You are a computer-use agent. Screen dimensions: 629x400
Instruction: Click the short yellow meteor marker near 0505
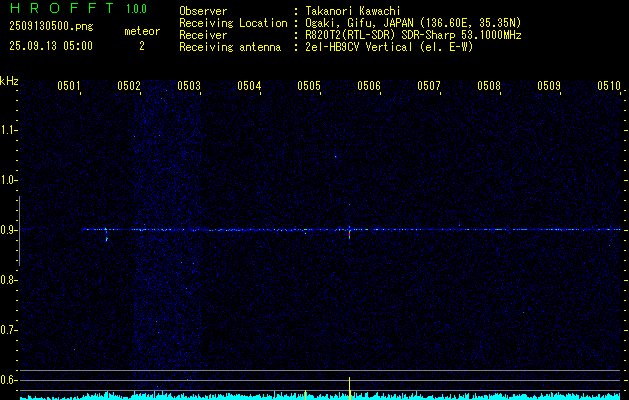click(306, 395)
